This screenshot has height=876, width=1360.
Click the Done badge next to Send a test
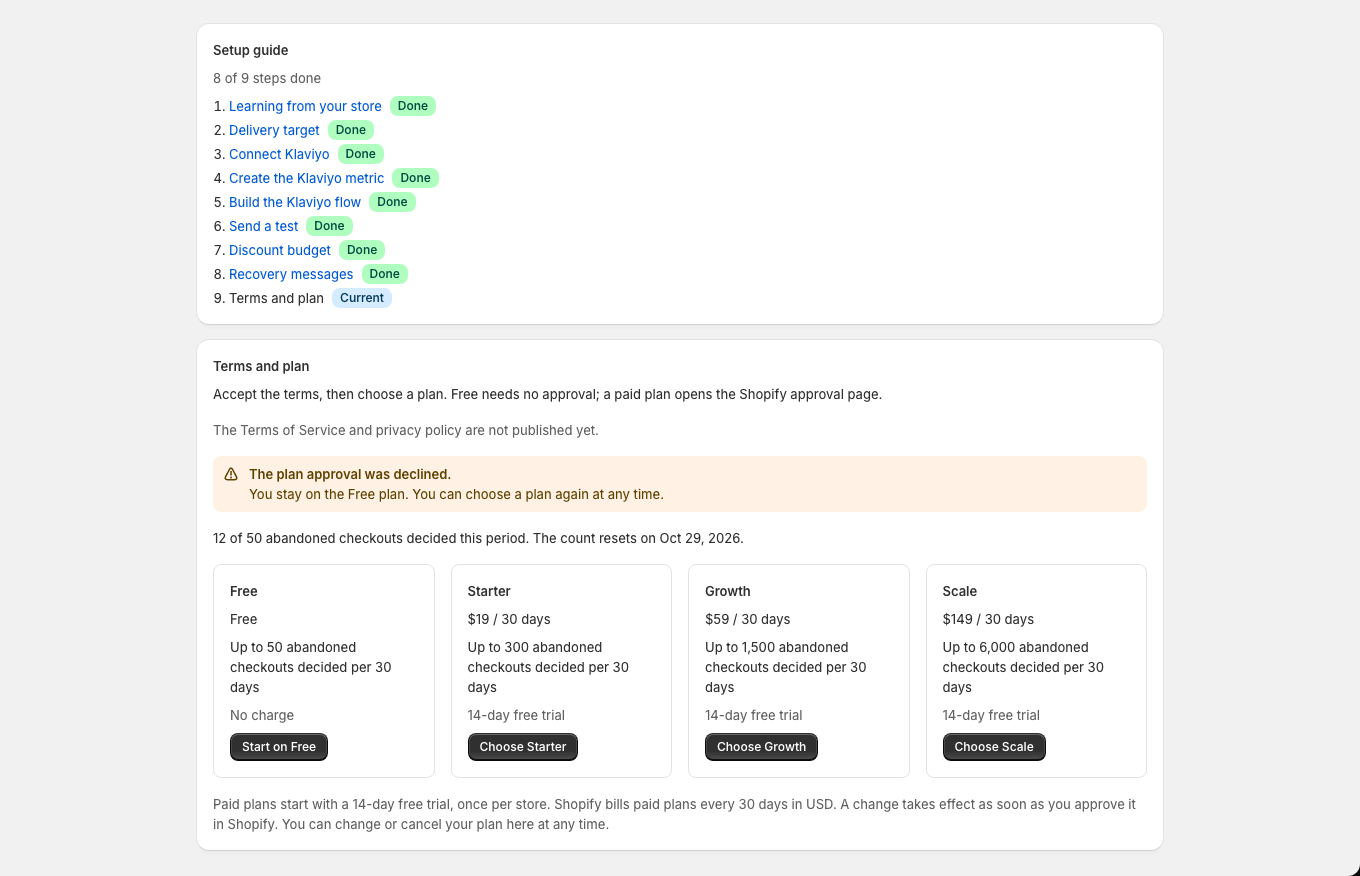pos(329,226)
